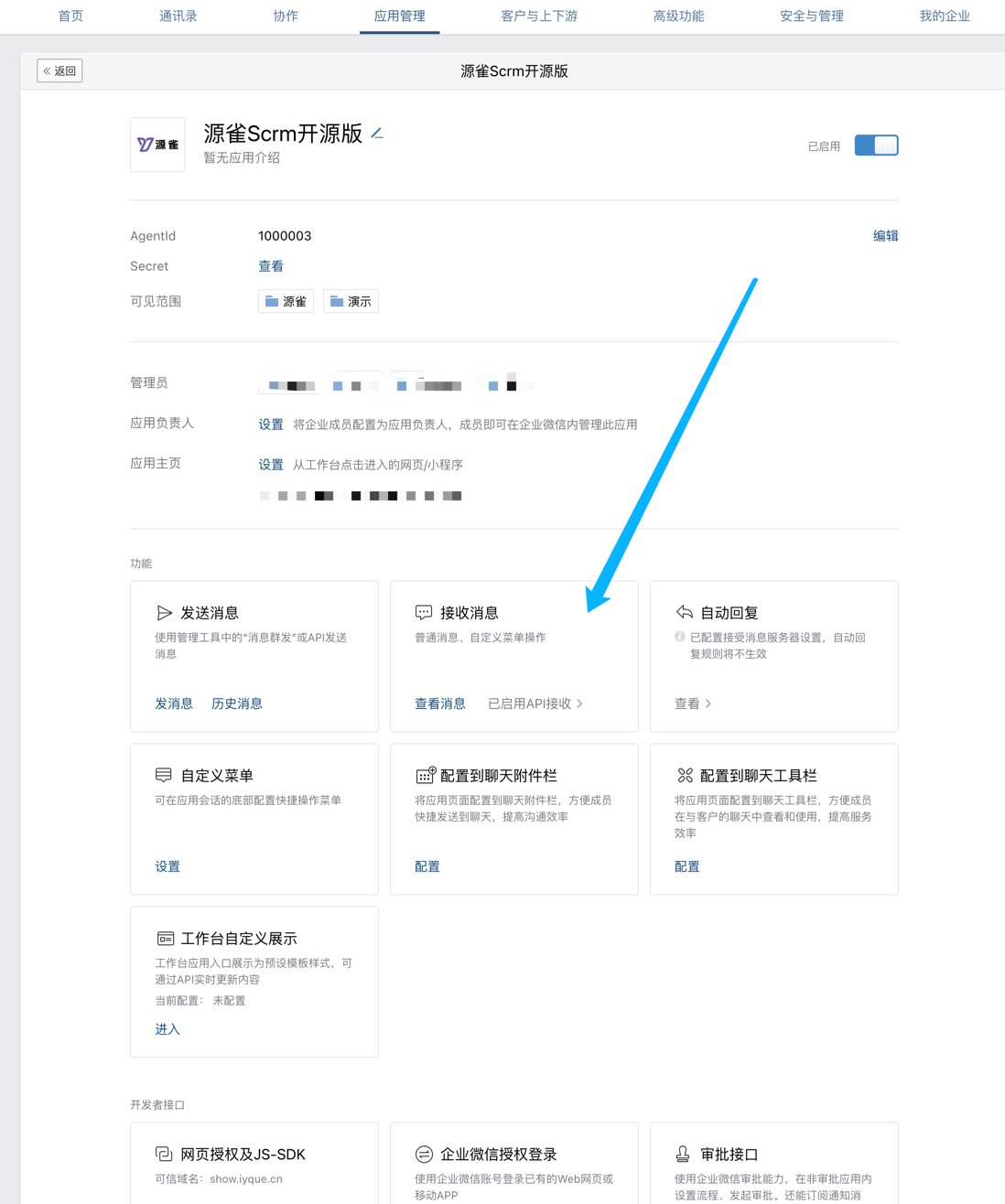Click 设置 for 应用负责人

click(271, 425)
